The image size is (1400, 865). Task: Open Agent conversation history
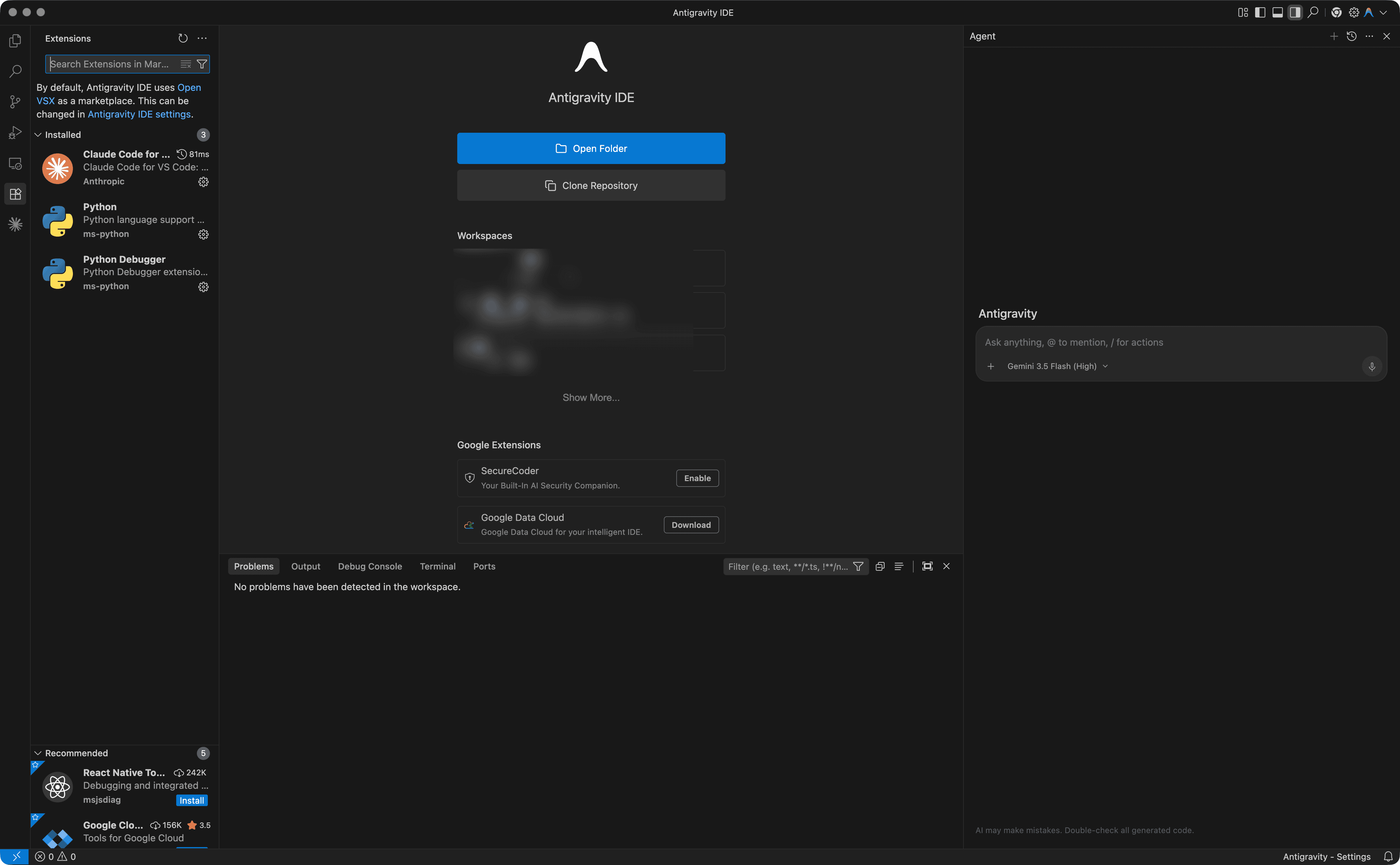pyautogui.click(x=1351, y=36)
